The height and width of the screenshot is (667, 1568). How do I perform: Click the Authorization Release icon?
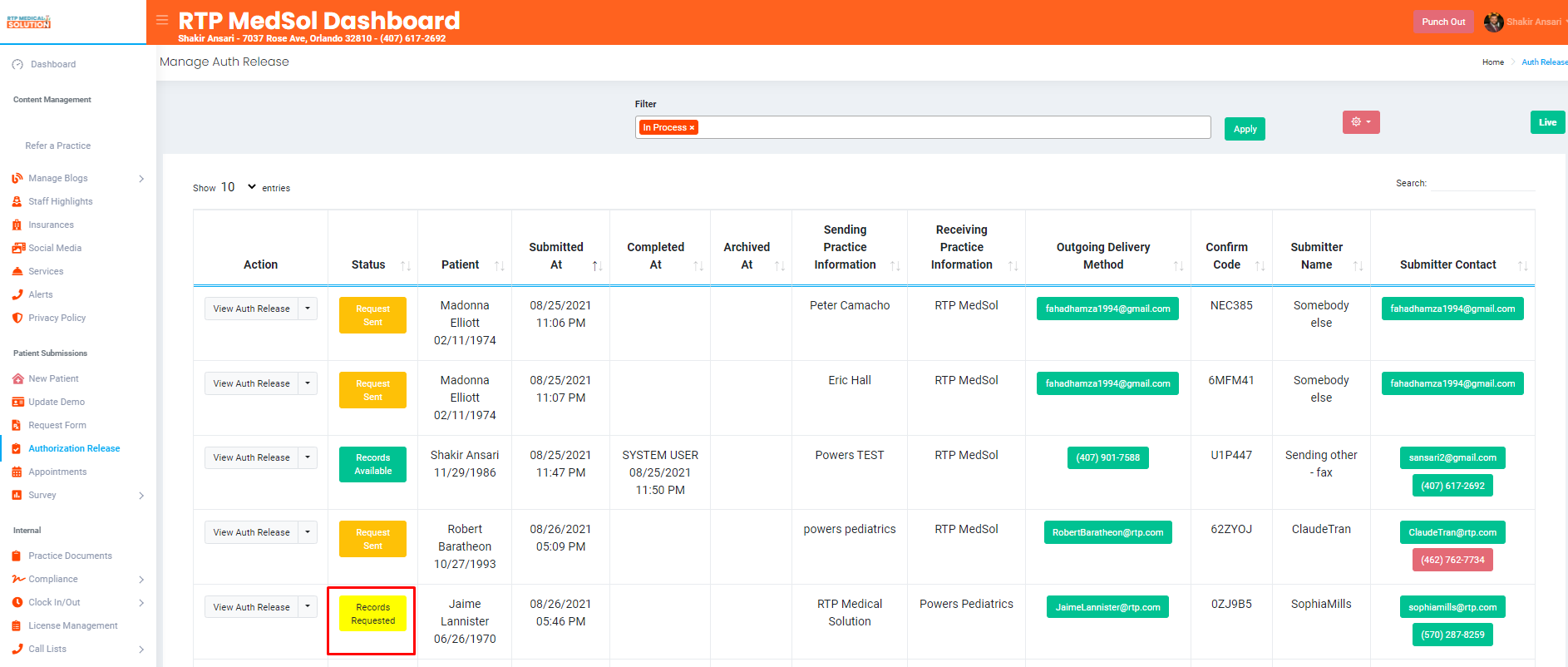(17, 448)
